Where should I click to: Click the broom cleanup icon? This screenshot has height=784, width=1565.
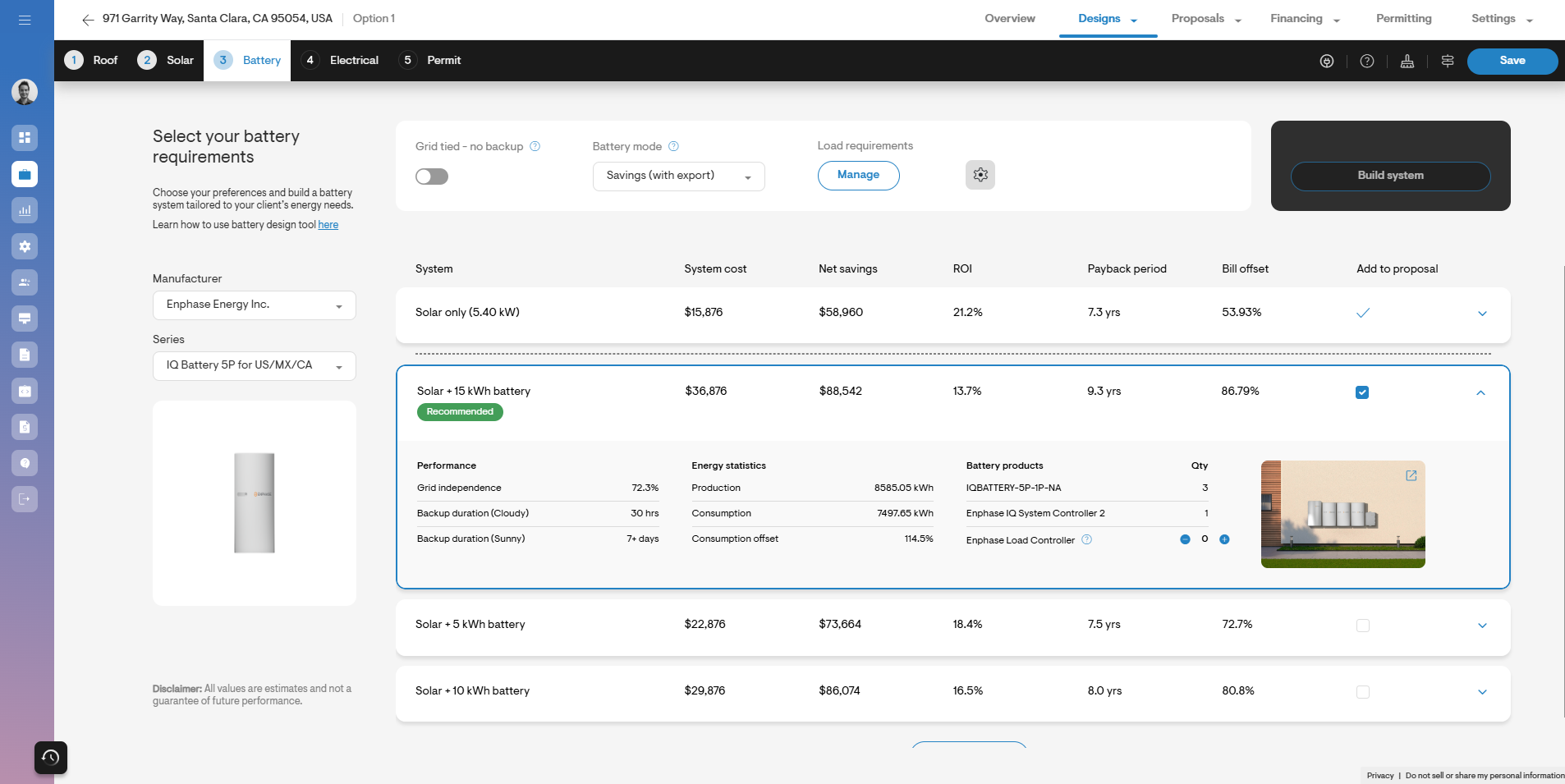(x=1407, y=62)
